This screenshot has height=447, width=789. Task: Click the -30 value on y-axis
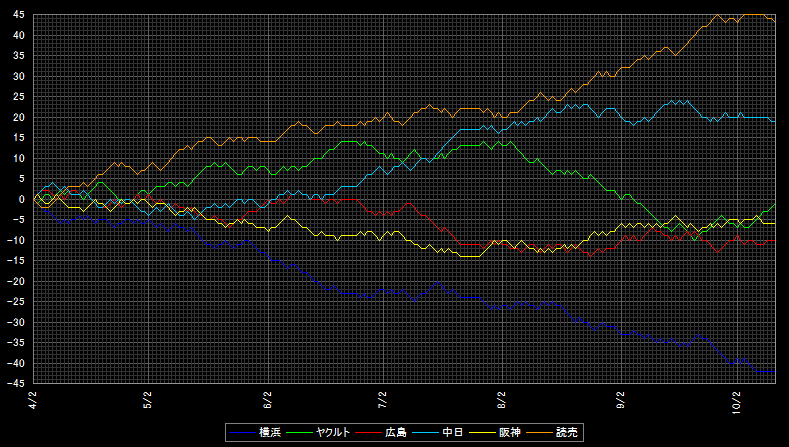(16, 323)
